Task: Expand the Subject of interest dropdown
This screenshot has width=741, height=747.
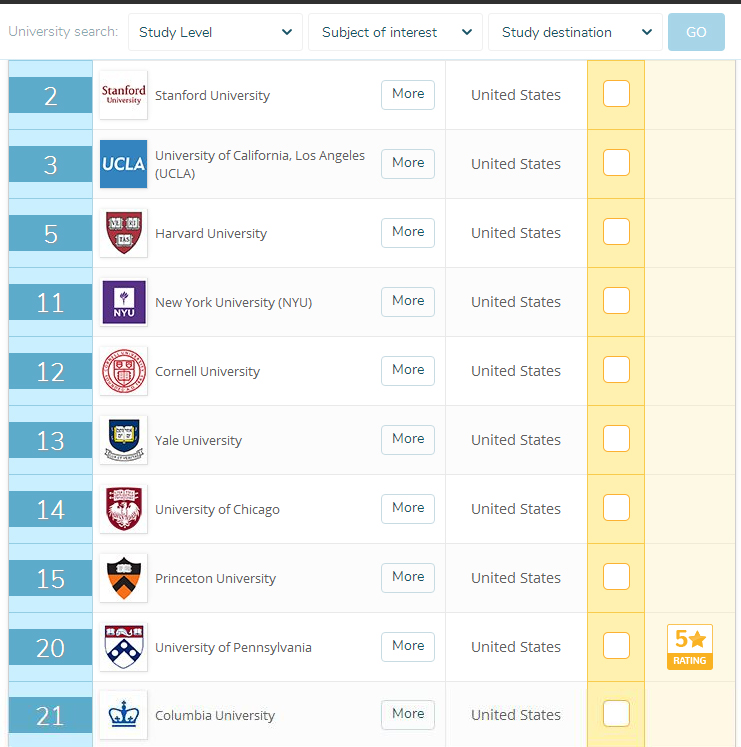Action: coord(395,32)
